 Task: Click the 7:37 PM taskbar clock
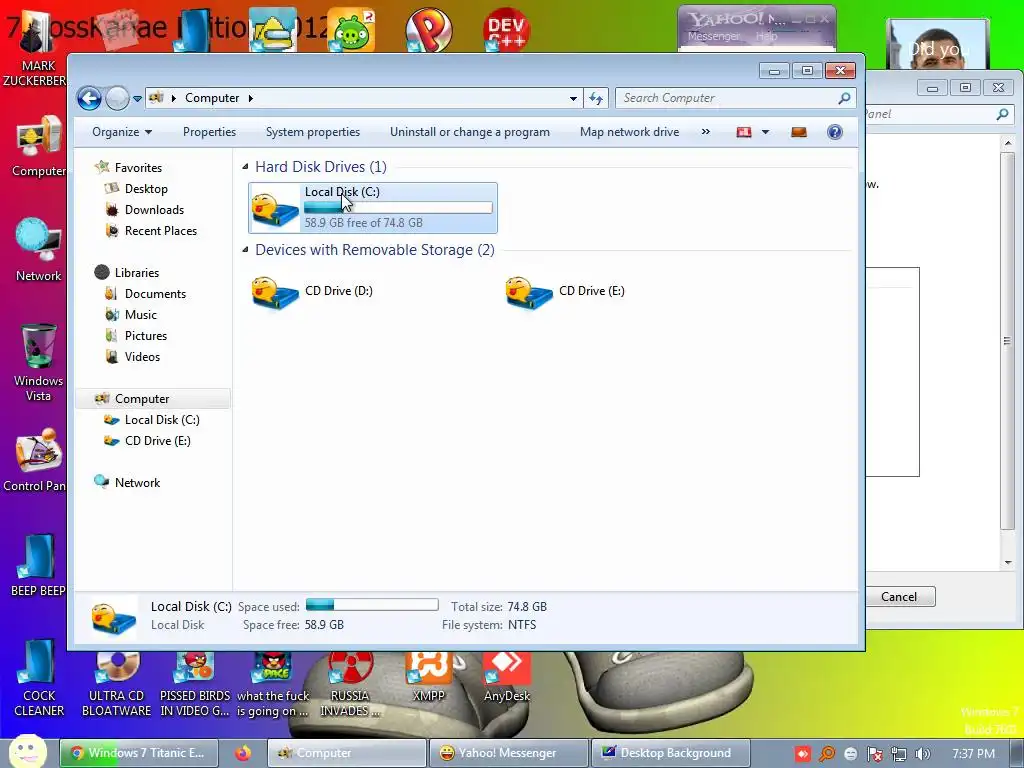974,754
